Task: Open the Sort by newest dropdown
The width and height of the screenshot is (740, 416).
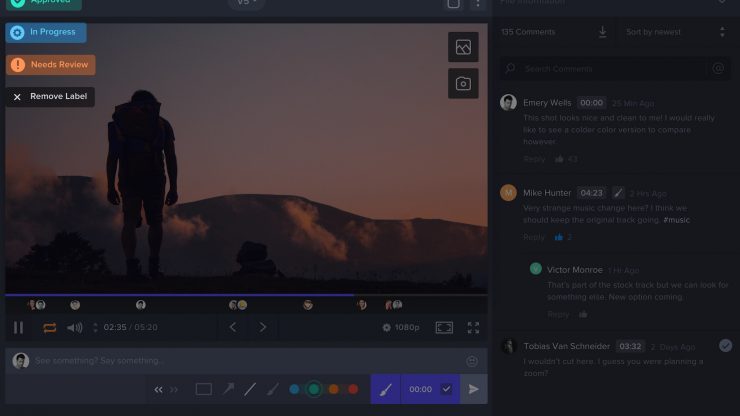Action: 674,32
